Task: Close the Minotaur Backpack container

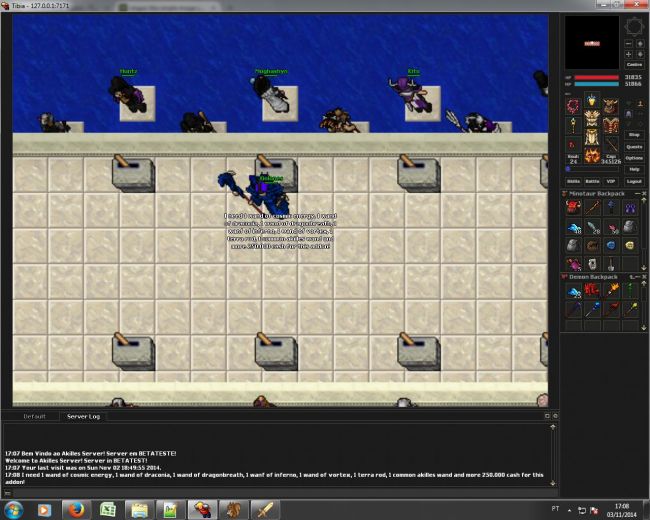Action: coord(644,194)
